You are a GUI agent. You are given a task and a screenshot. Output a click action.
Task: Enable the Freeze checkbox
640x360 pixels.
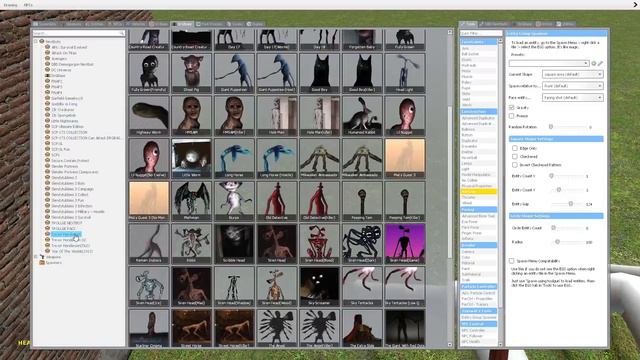pyautogui.click(x=511, y=116)
